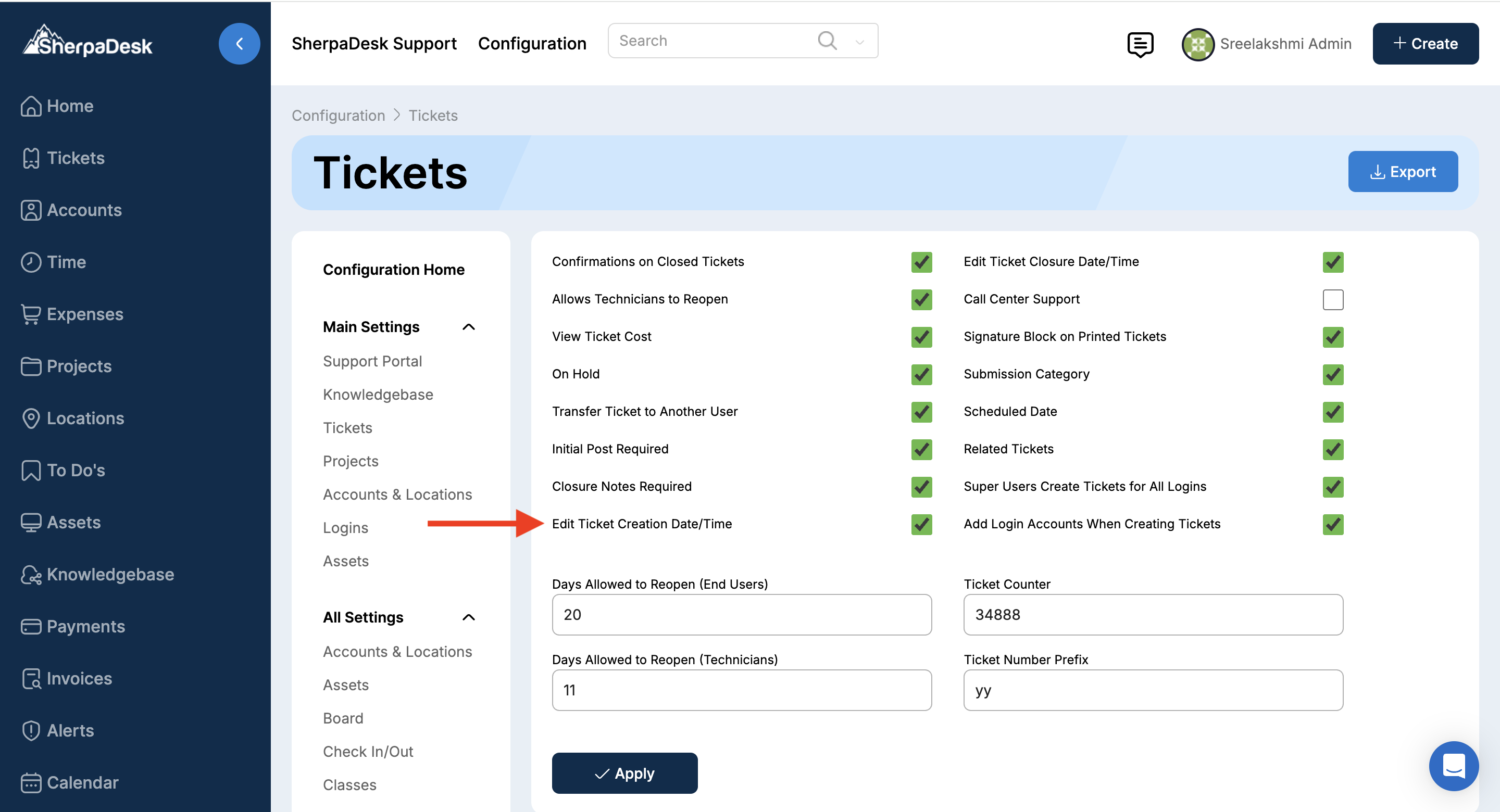Viewport: 1500px width, 812px height.
Task: Collapse the All Settings section
Action: [x=468, y=617]
